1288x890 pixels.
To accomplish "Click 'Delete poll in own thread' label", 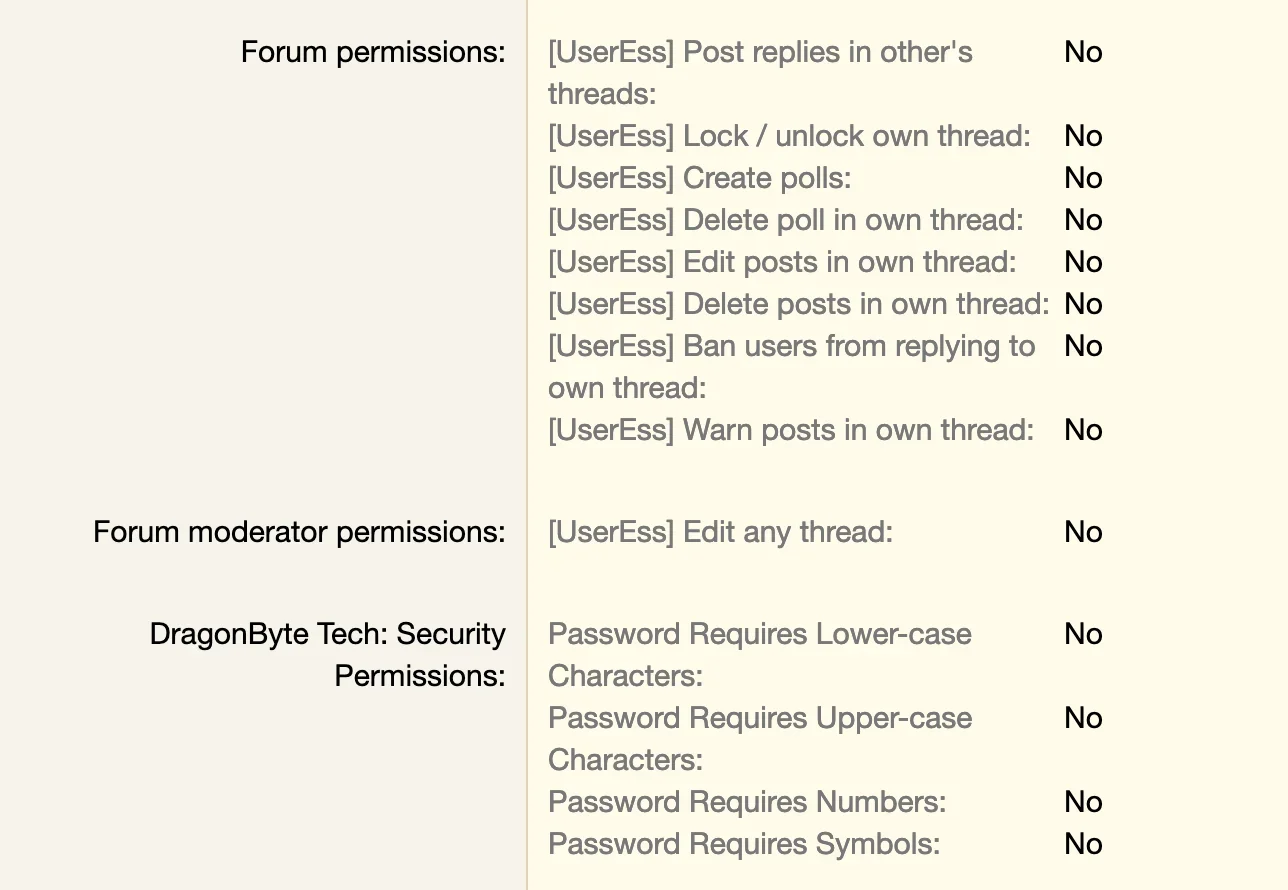I will [786, 220].
